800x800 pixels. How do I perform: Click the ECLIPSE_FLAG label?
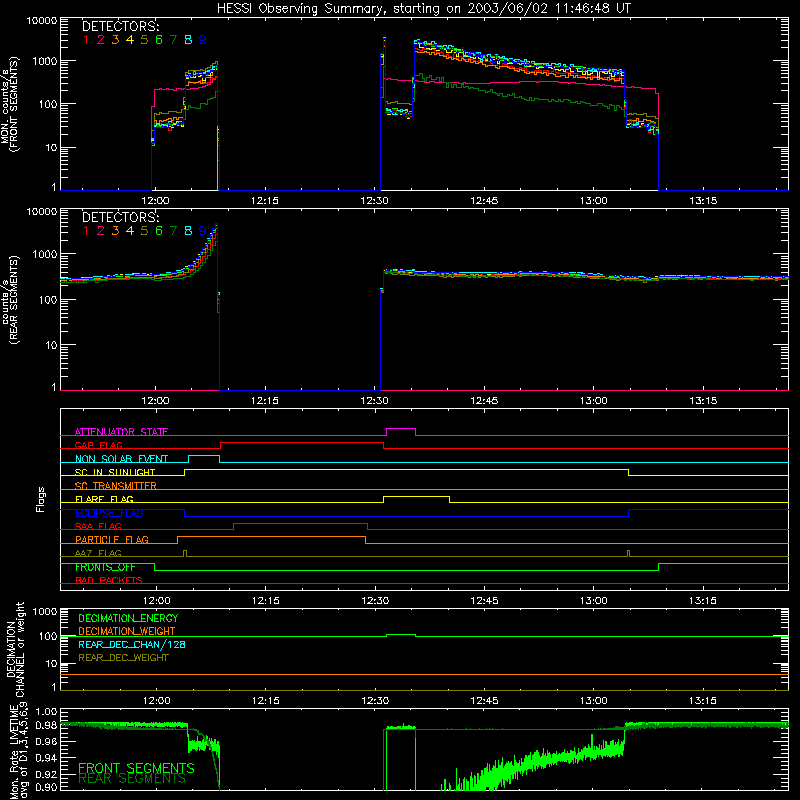tap(109, 513)
